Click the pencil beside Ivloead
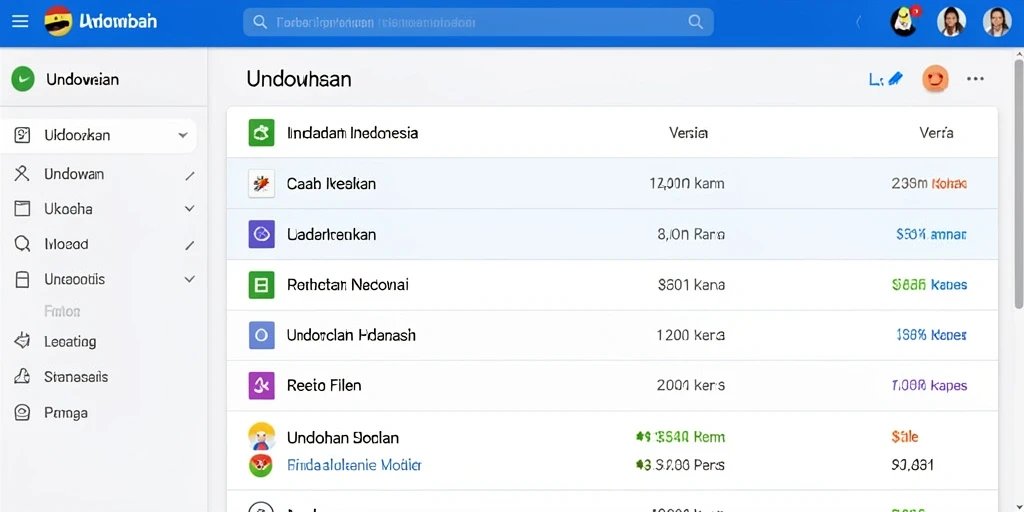The height and width of the screenshot is (512, 1024). point(189,246)
